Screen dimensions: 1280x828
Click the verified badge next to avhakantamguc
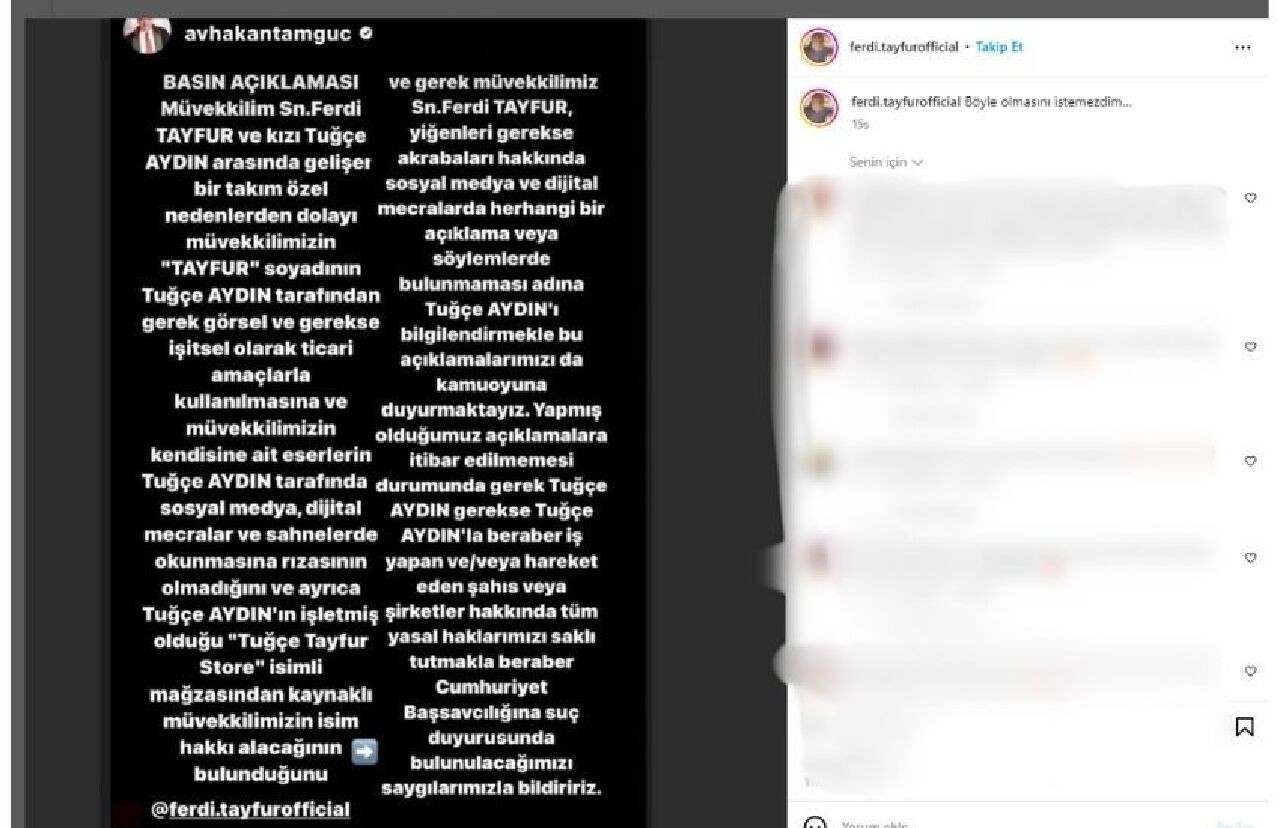[366, 33]
